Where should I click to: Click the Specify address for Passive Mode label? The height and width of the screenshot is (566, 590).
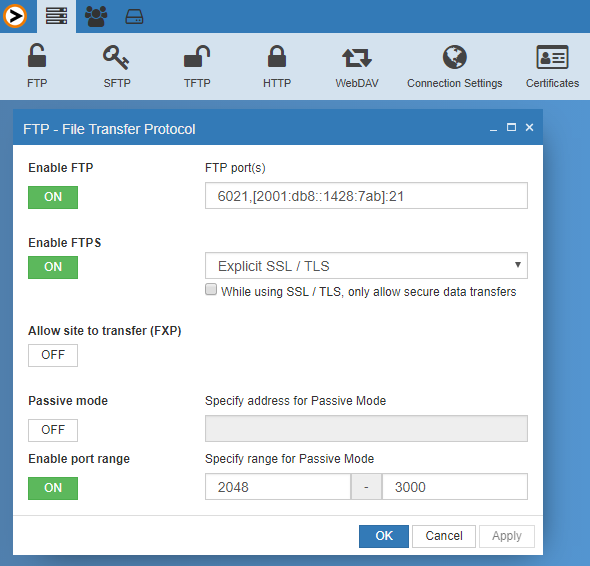coord(295,401)
